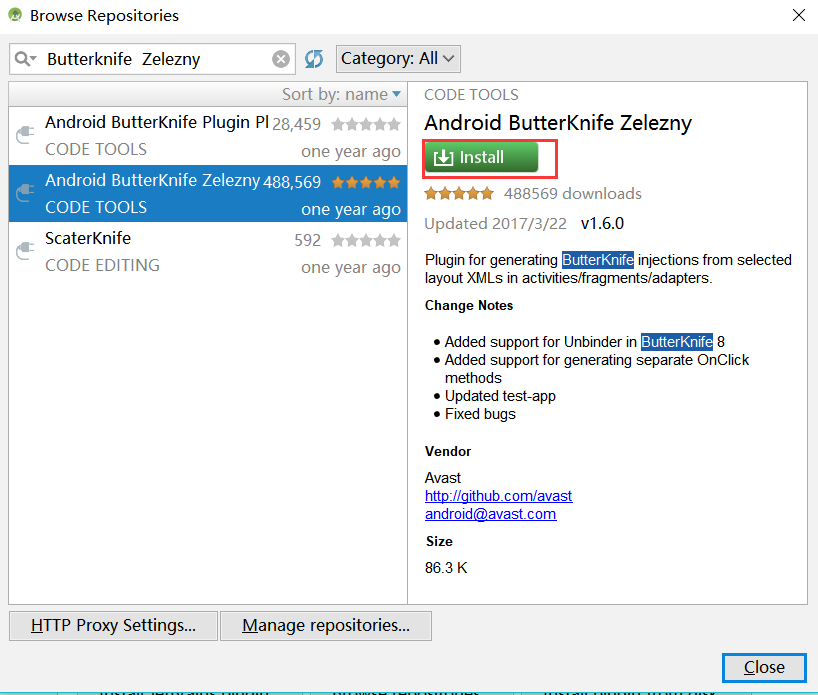Image resolution: width=818 pixels, height=695 pixels.
Task: Click the CODE EDITING label under ScaterKnife
Action: (x=102, y=266)
